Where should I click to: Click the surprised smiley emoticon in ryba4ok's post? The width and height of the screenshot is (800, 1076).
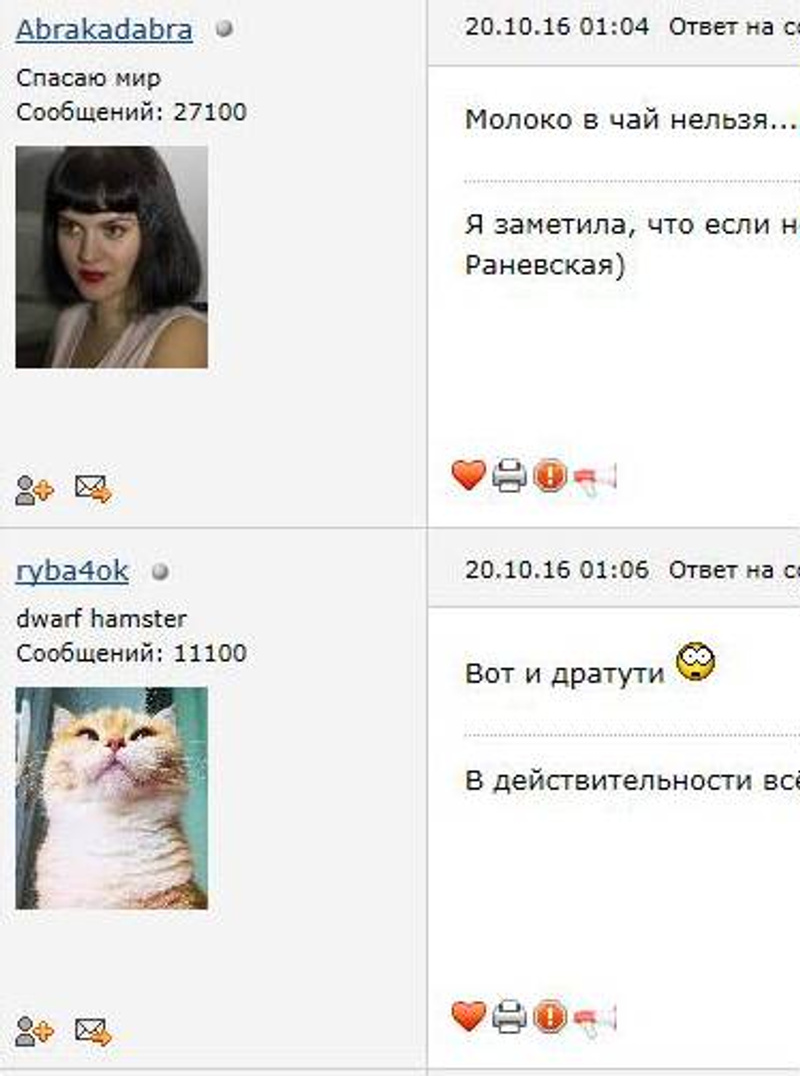(x=696, y=662)
